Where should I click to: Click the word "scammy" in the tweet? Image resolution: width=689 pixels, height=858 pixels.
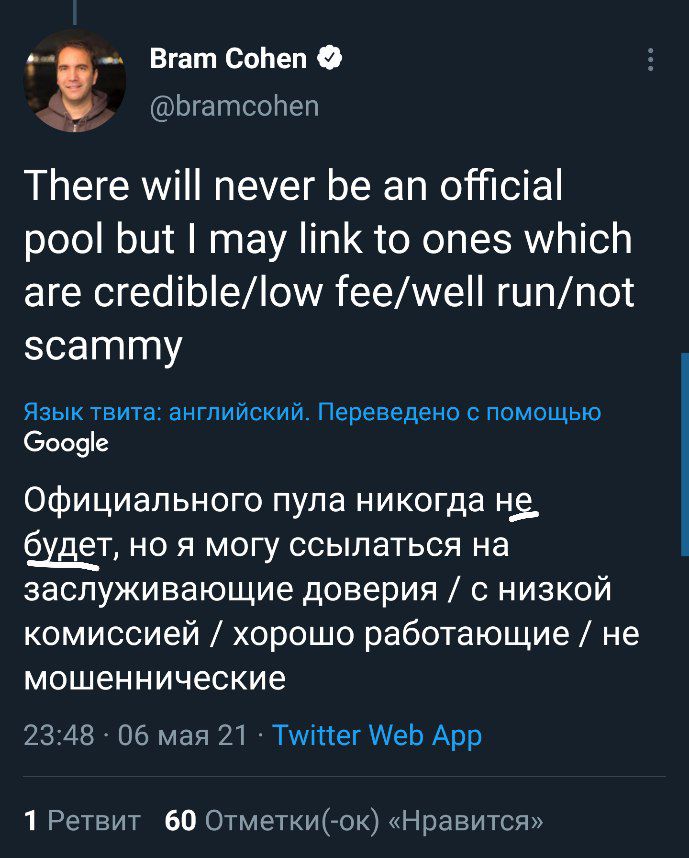[103, 346]
